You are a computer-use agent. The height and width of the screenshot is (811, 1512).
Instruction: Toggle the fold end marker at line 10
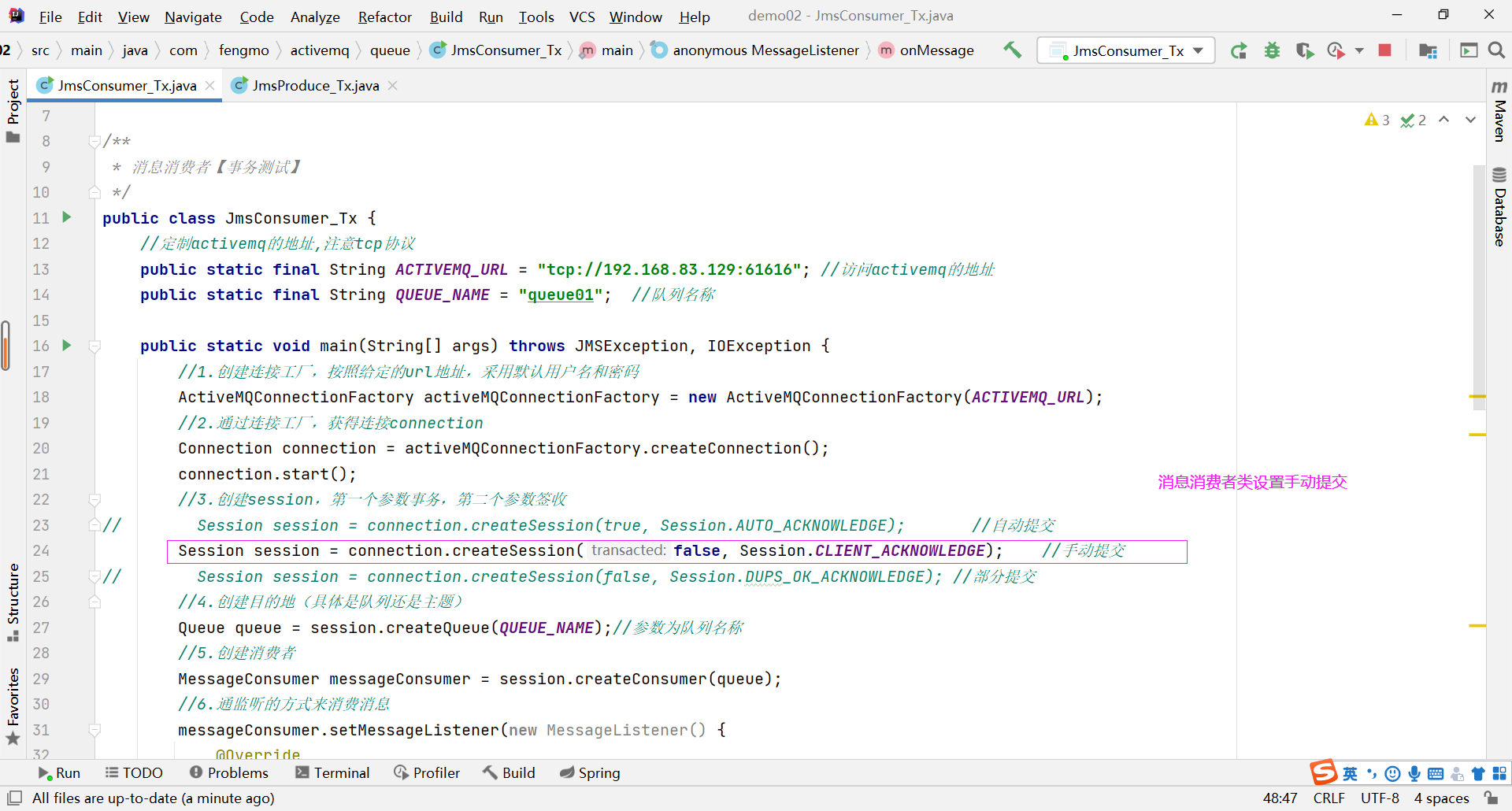click(x=94, y=192)
